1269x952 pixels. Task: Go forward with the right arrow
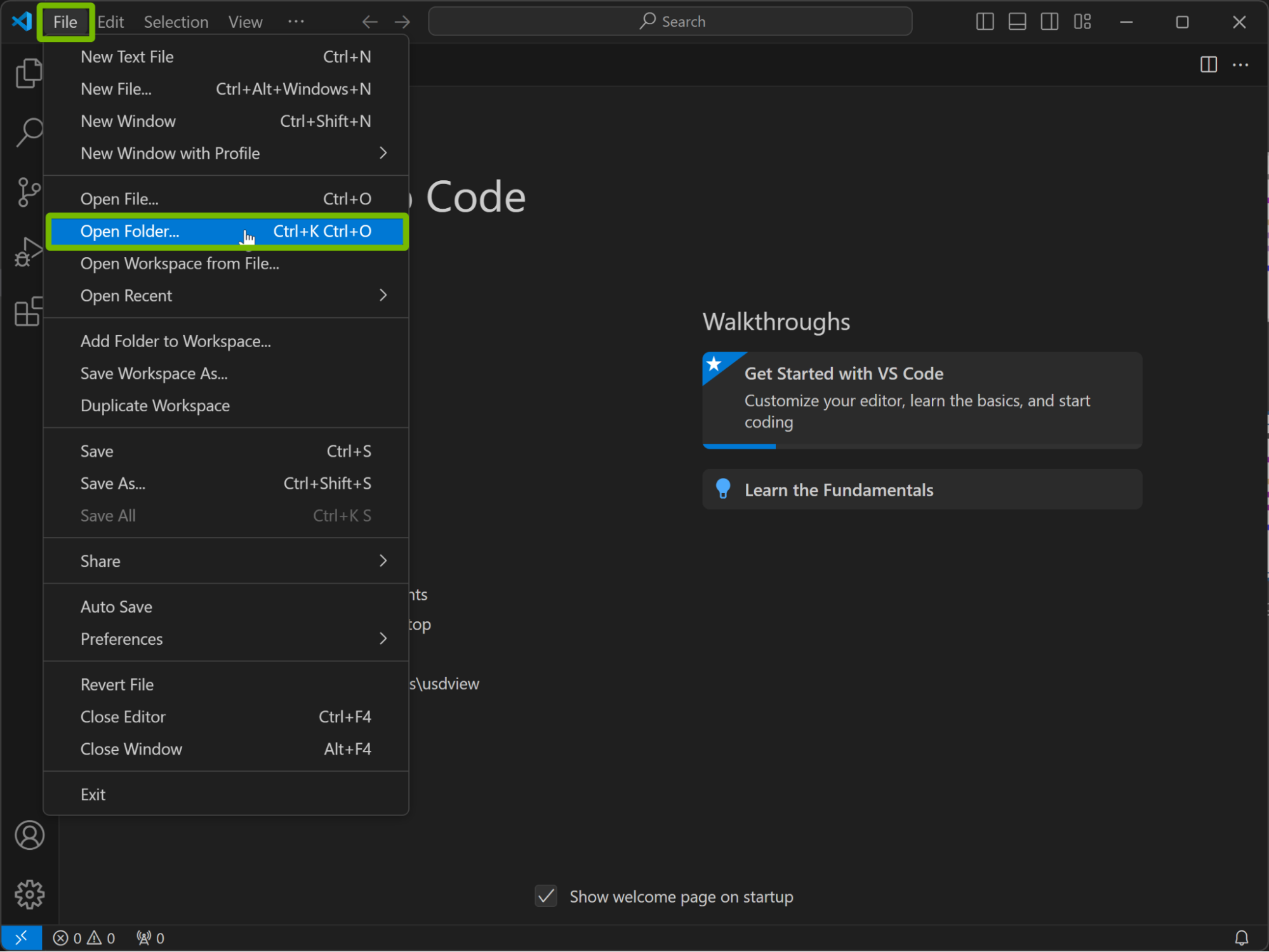(402, 22)
